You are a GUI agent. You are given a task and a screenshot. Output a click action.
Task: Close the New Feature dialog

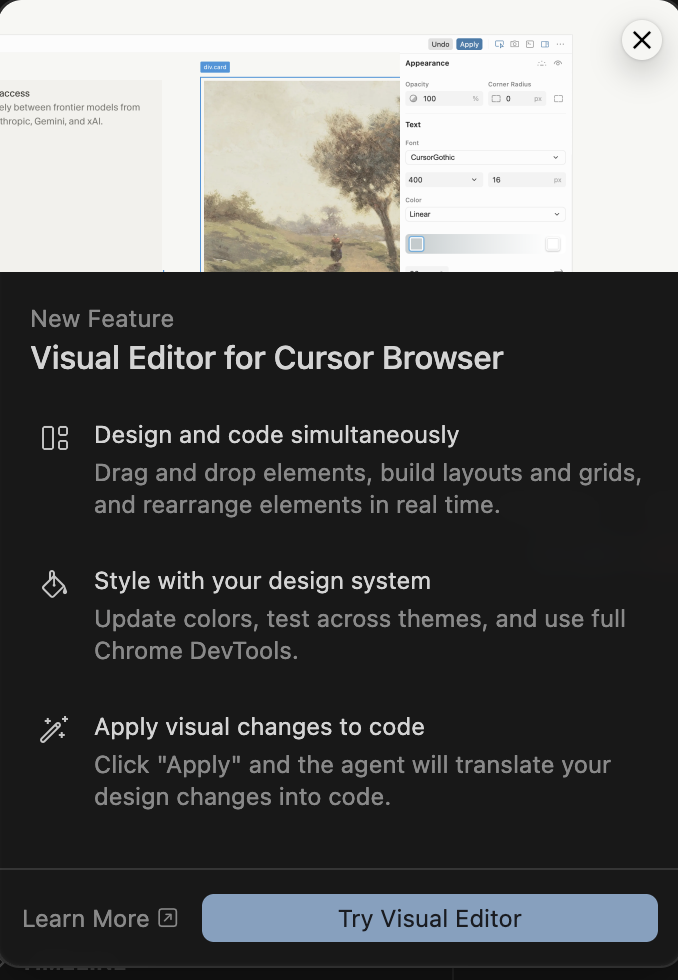(x=642, y=40)
